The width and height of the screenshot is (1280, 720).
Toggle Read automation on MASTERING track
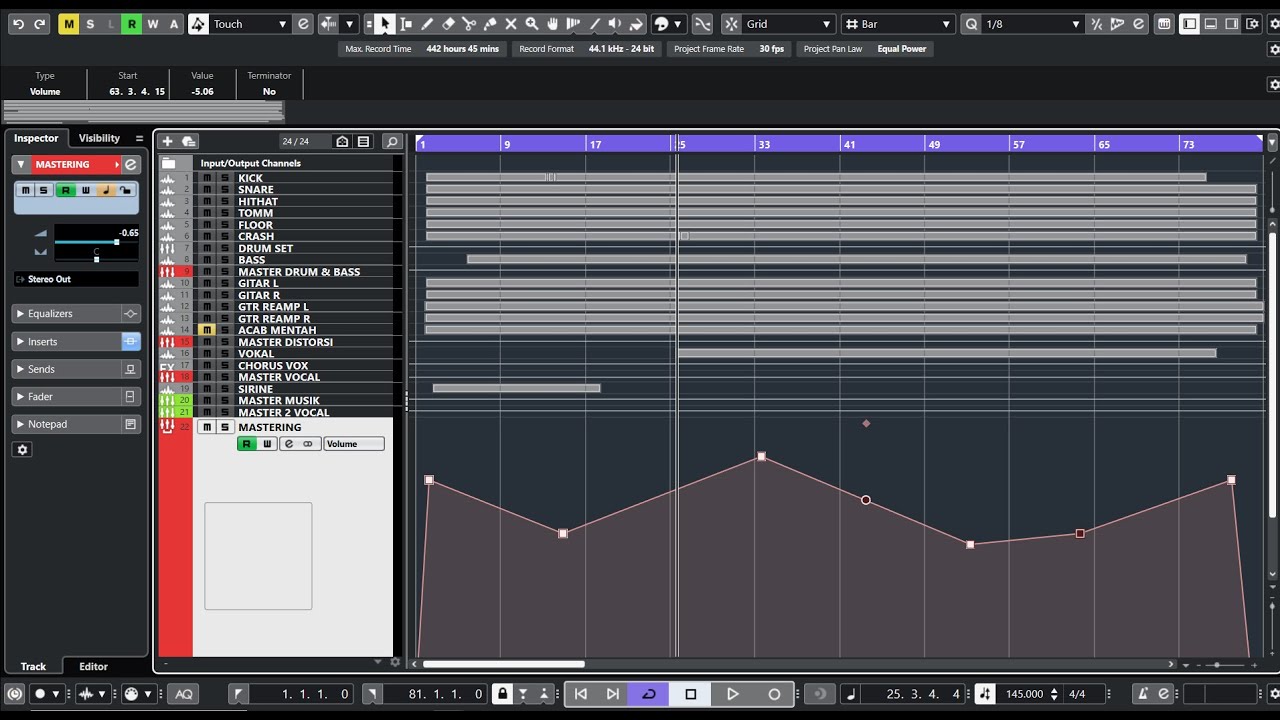click(246, 444)
